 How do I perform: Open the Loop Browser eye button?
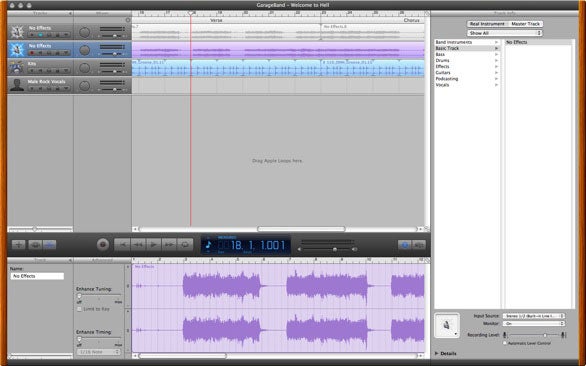coord(35,245)
